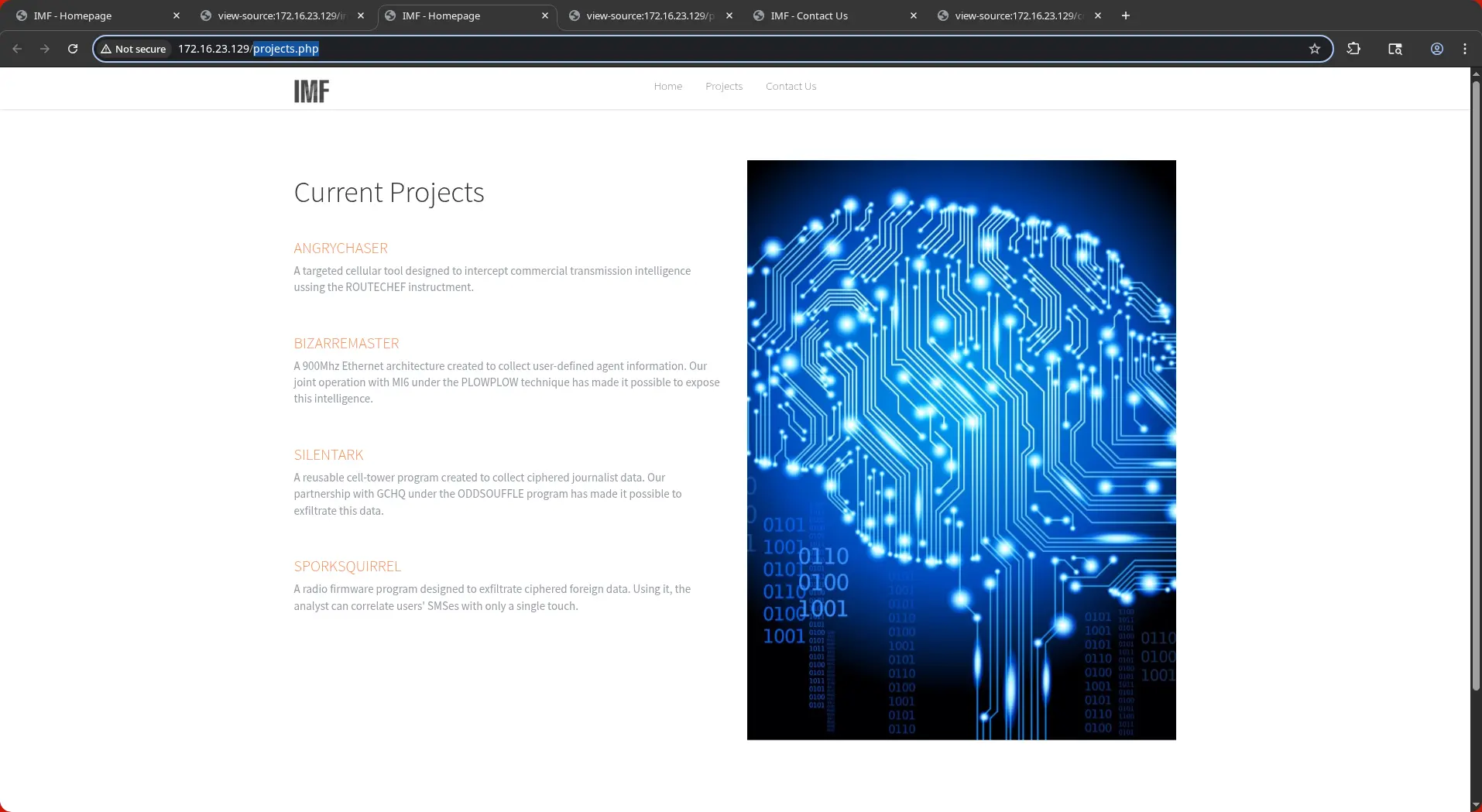This screenshot has height=812, width=1482.
Task: Bookmark this page with star icon
Action: click(x=1314, y=49)
